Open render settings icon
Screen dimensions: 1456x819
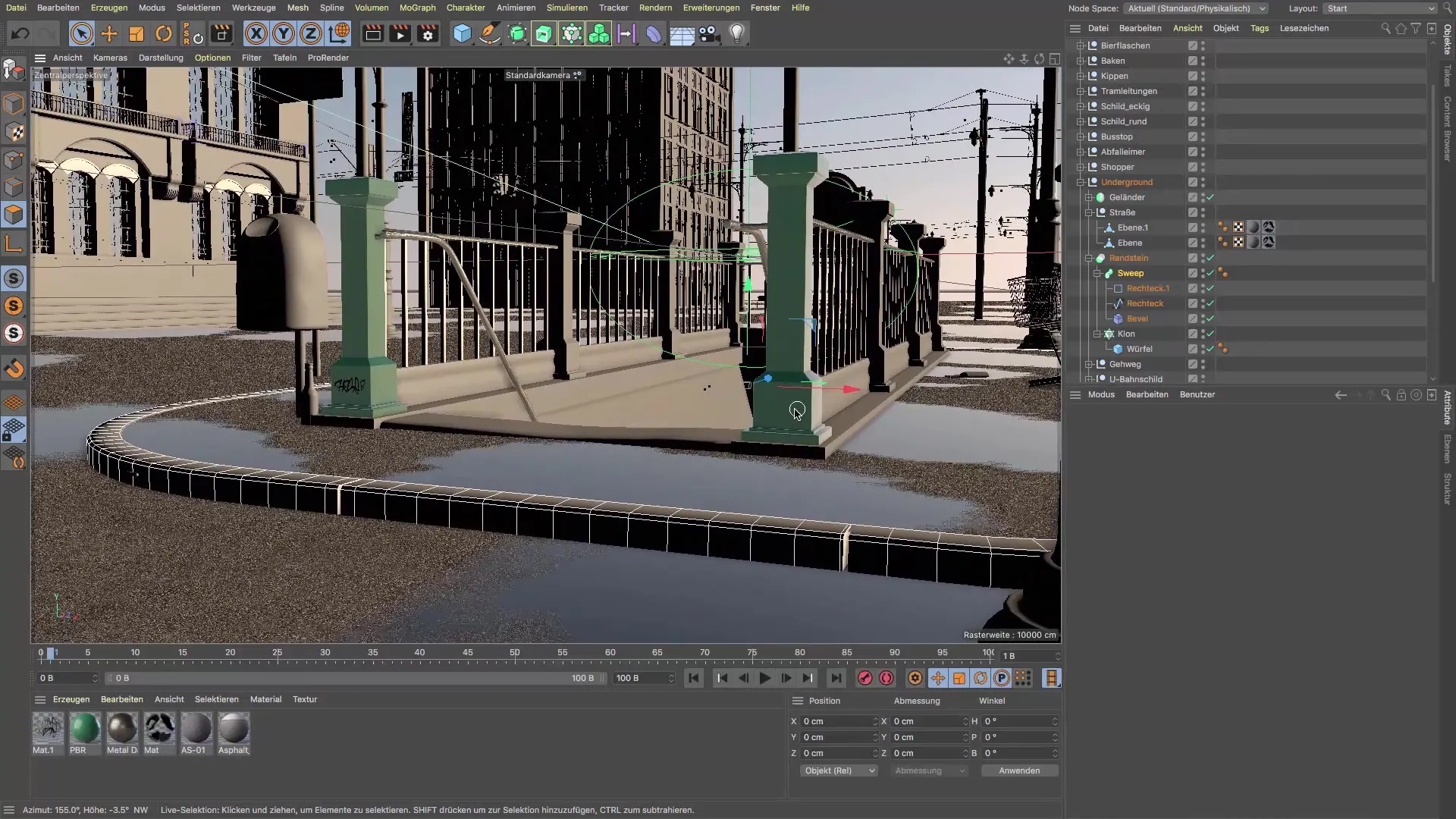[428, 34]
